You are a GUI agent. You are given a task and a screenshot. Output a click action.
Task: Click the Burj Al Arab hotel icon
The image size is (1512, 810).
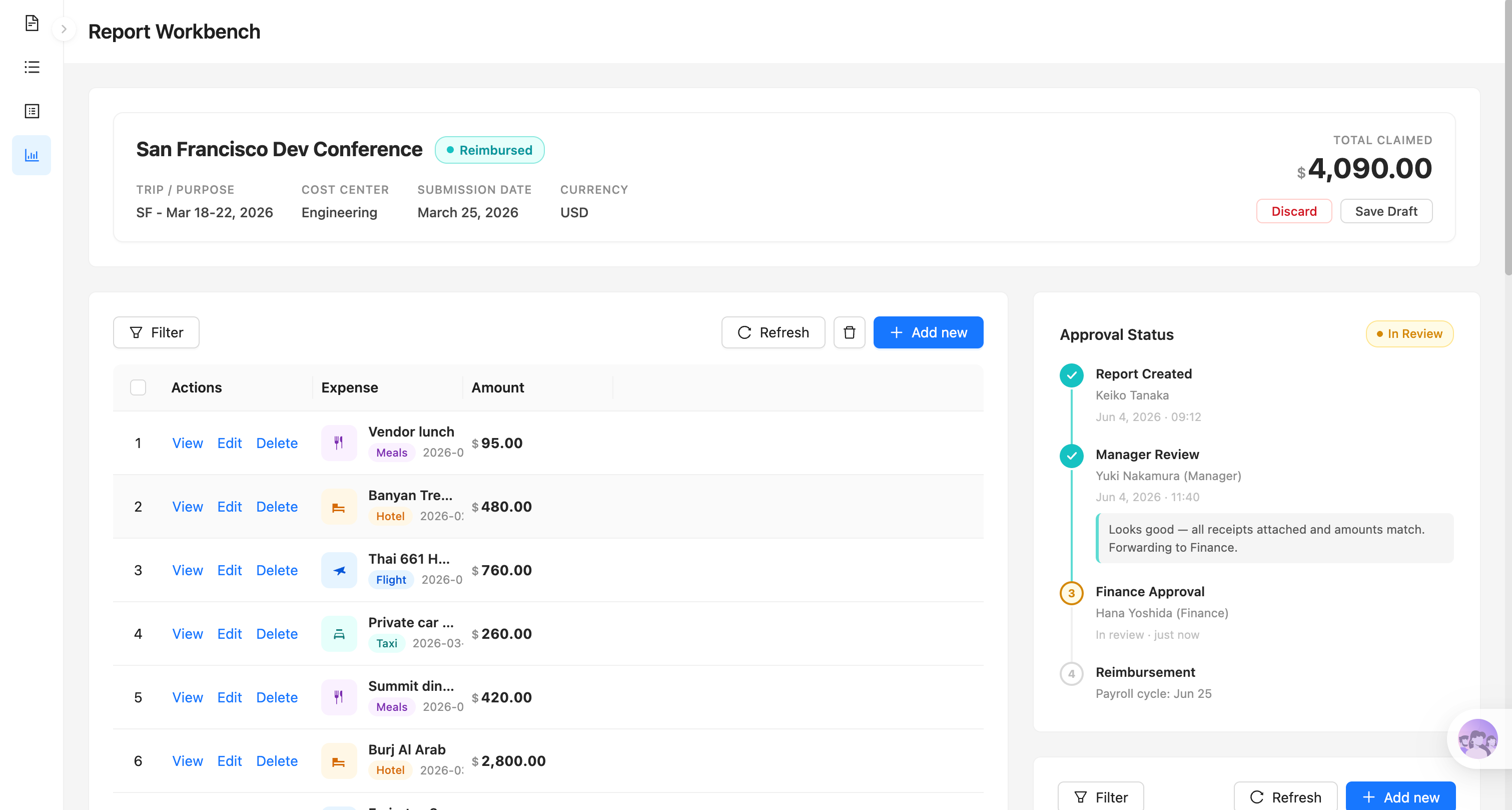(339, 760)
